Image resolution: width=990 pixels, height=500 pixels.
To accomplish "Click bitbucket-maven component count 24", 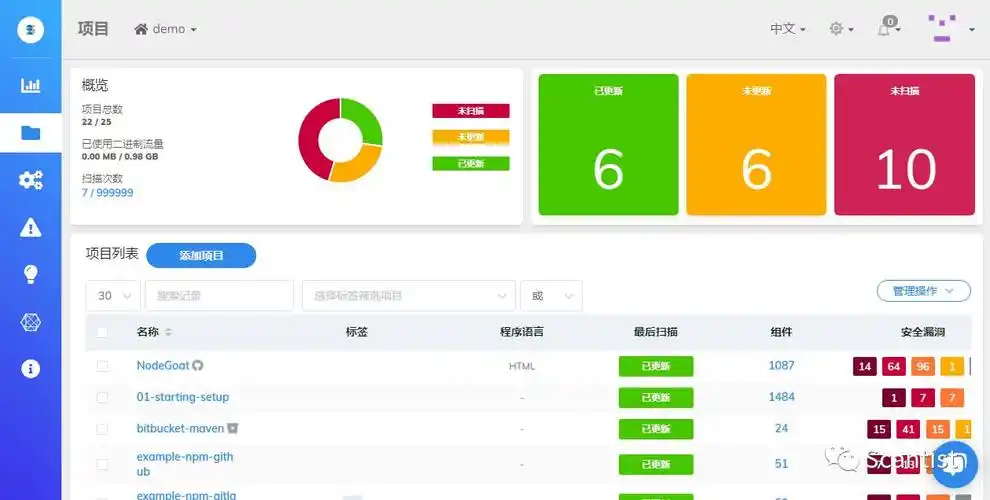I will tap(781, 428).
